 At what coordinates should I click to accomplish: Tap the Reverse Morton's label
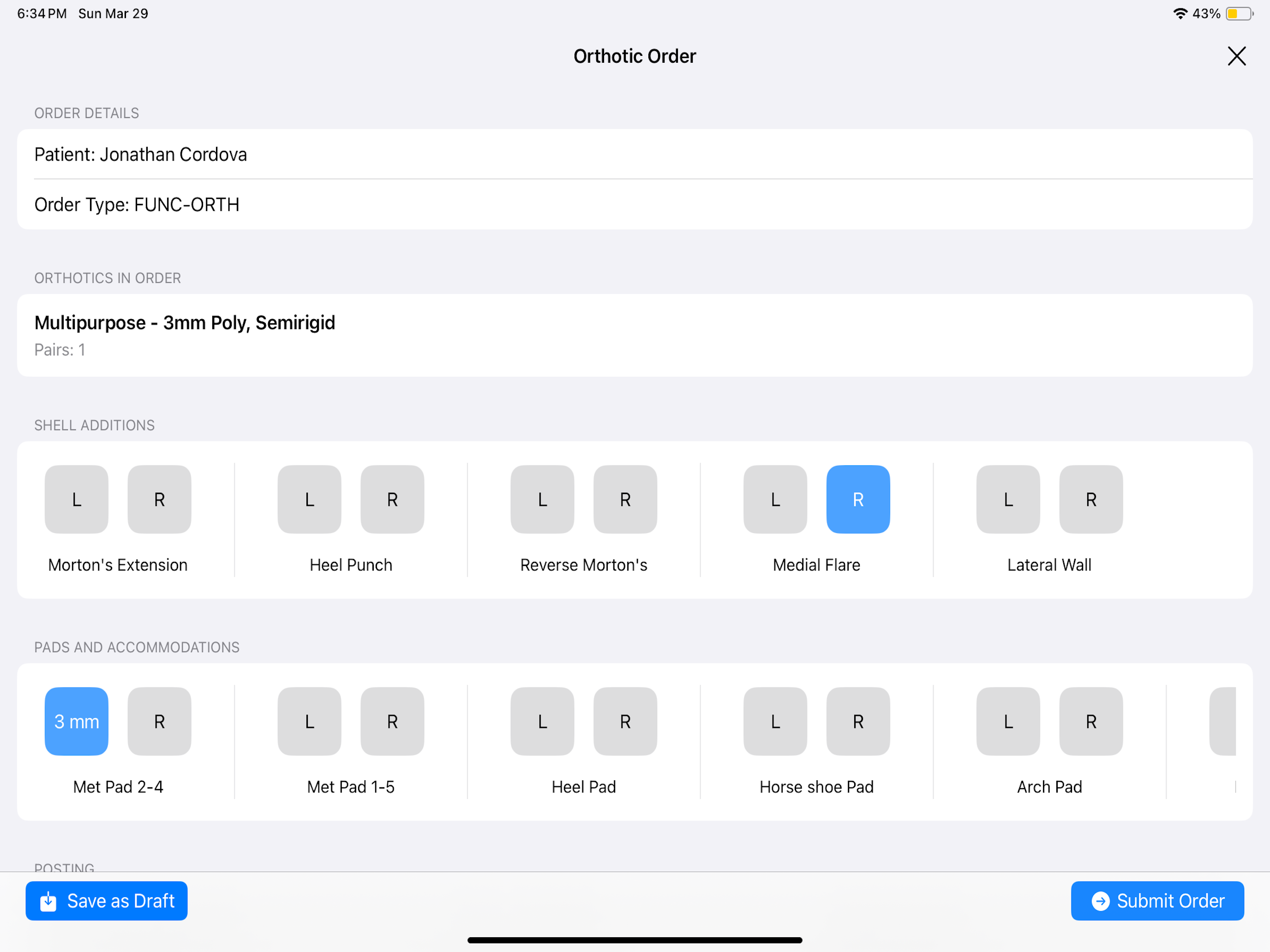pos(584,565)
